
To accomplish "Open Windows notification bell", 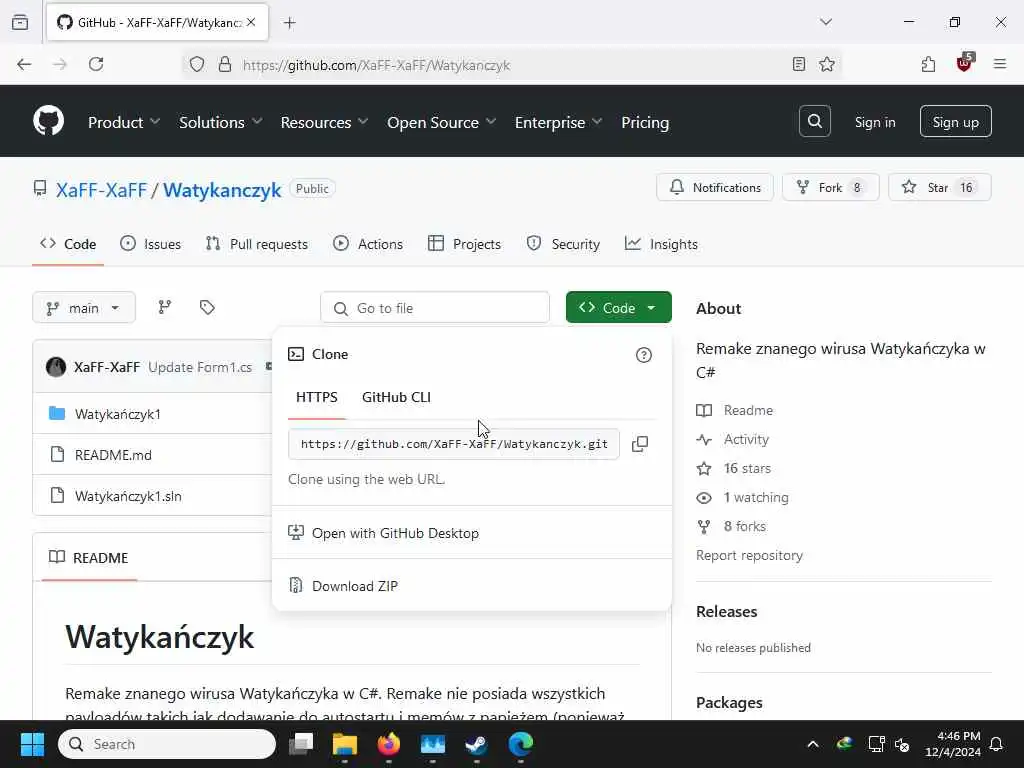I will click(x=997, y=744).
